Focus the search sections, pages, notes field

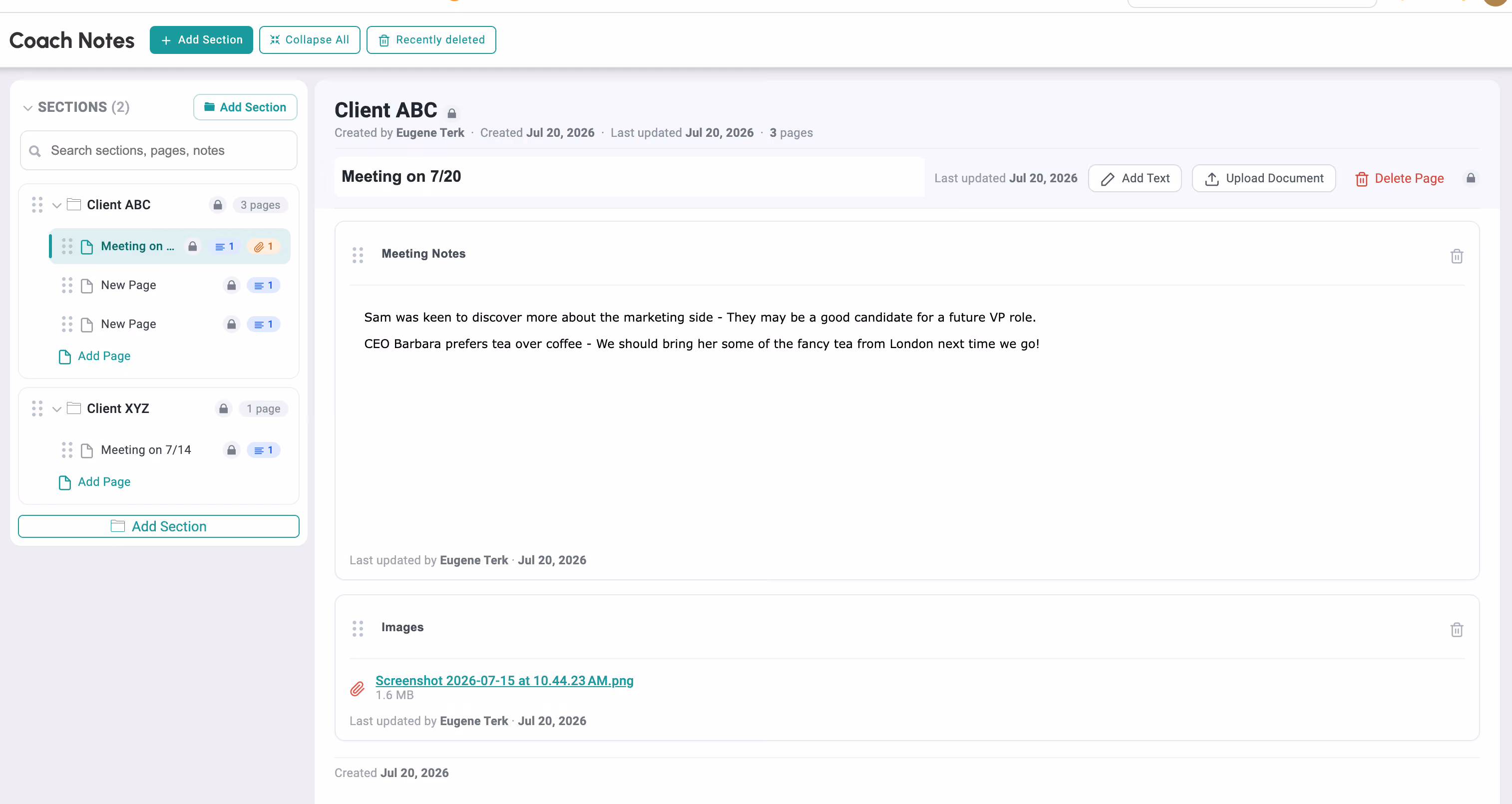click(x=158, y=150)
